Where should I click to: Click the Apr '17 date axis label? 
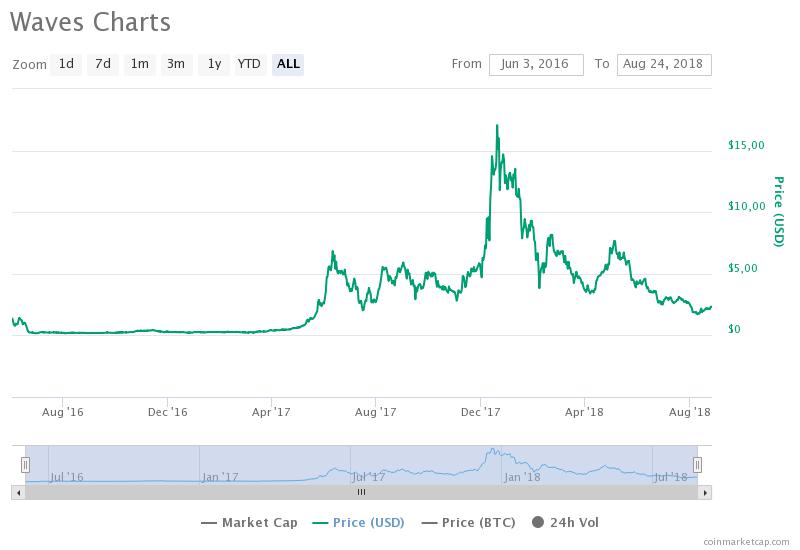271,412
